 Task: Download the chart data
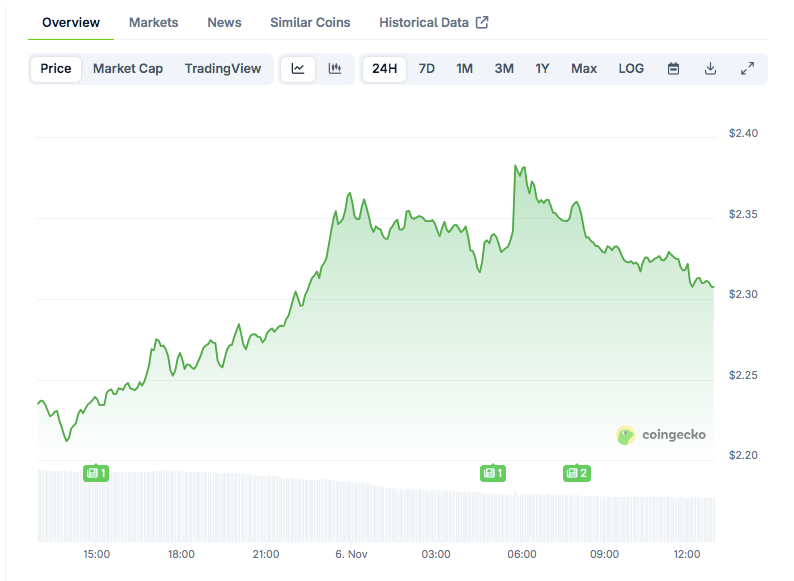[x=710, y=69]
